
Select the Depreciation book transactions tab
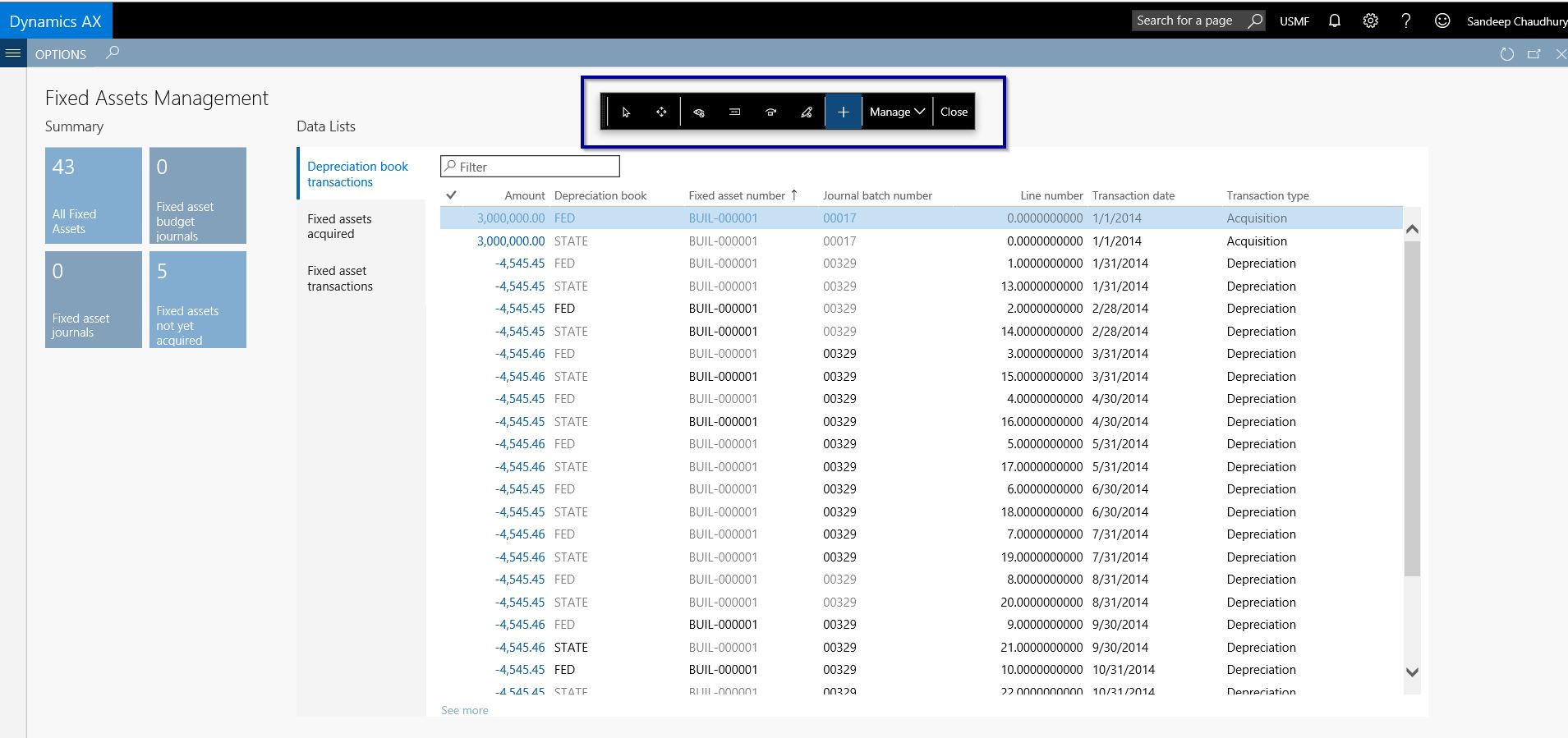click(x=361, y=174)
